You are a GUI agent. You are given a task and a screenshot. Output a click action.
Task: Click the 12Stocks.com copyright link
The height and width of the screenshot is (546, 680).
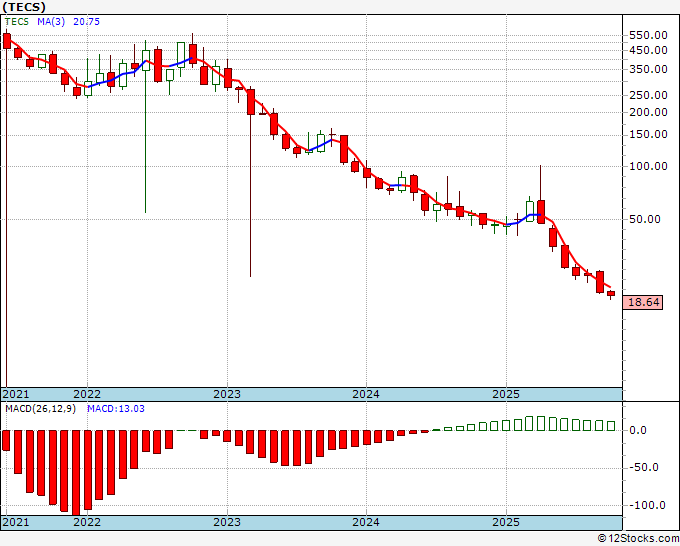(638, 538)
